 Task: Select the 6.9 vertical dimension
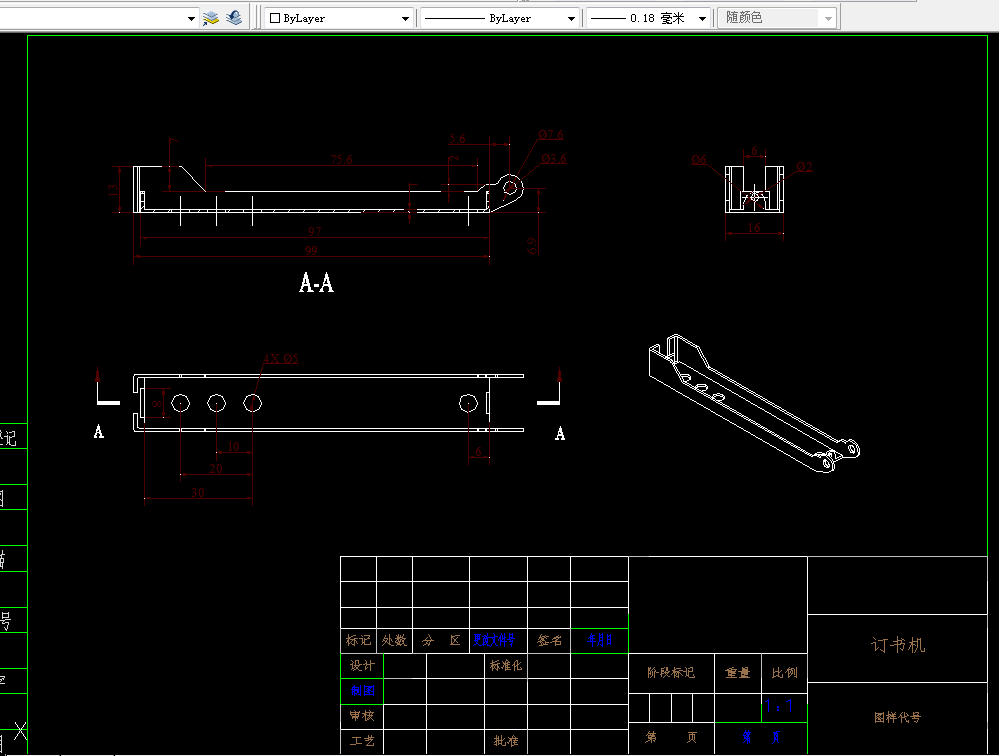(x=532, y=246)
